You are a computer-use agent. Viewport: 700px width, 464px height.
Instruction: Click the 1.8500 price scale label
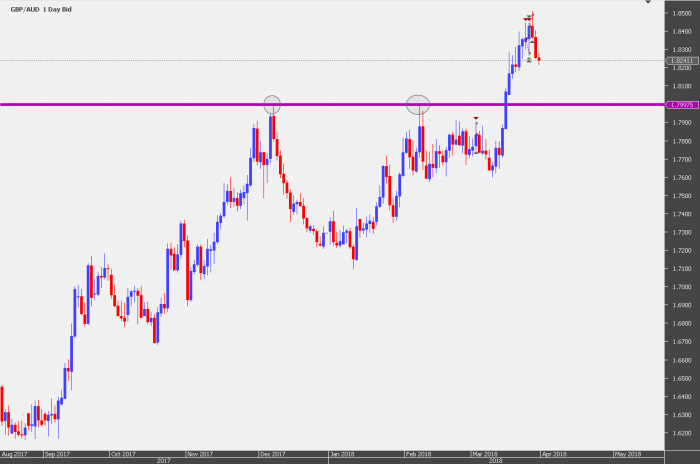(x=682, y=13)
